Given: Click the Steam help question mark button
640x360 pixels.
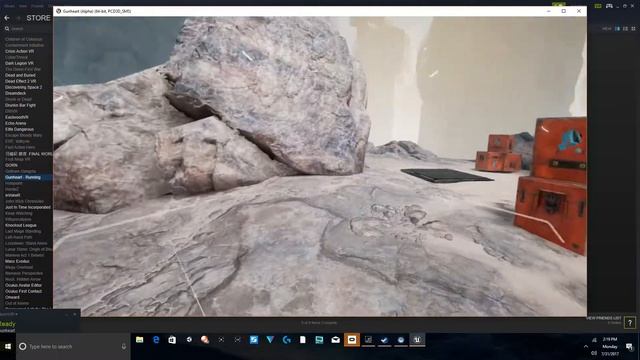Looking at the screenshot, I should coord(630,323).
